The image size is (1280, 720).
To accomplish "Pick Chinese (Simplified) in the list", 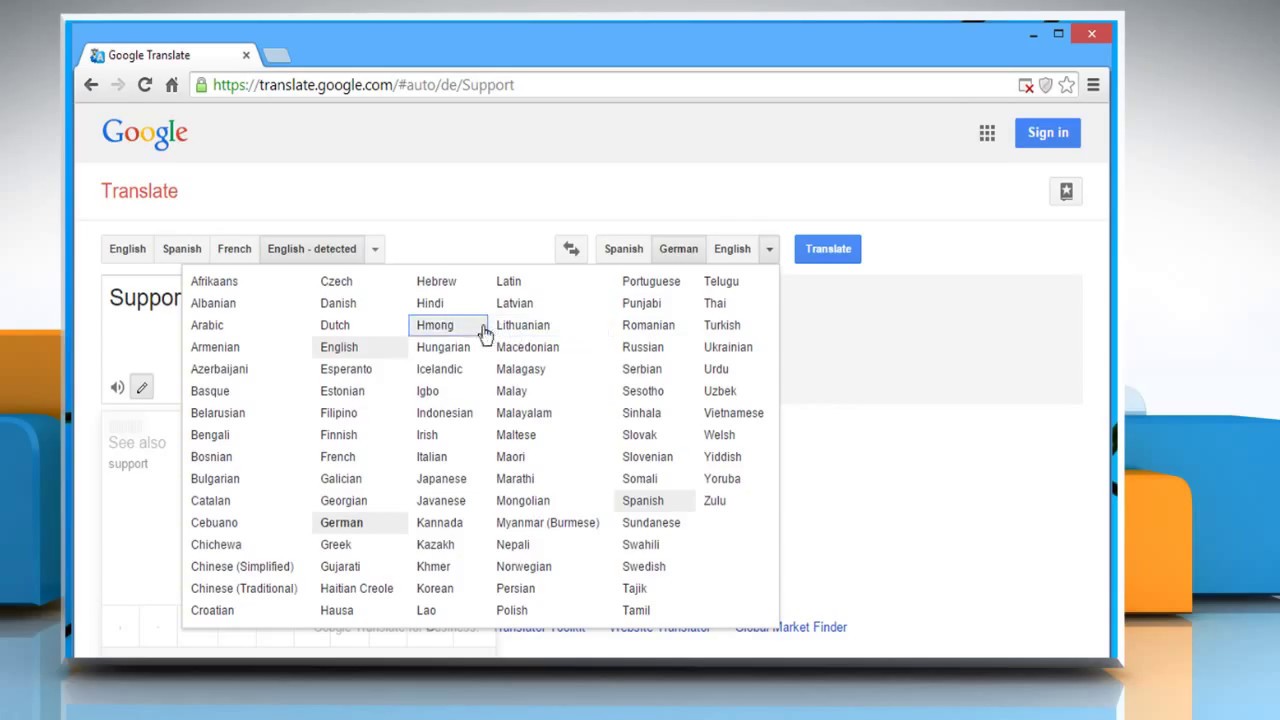I will (x=242, y=566).
